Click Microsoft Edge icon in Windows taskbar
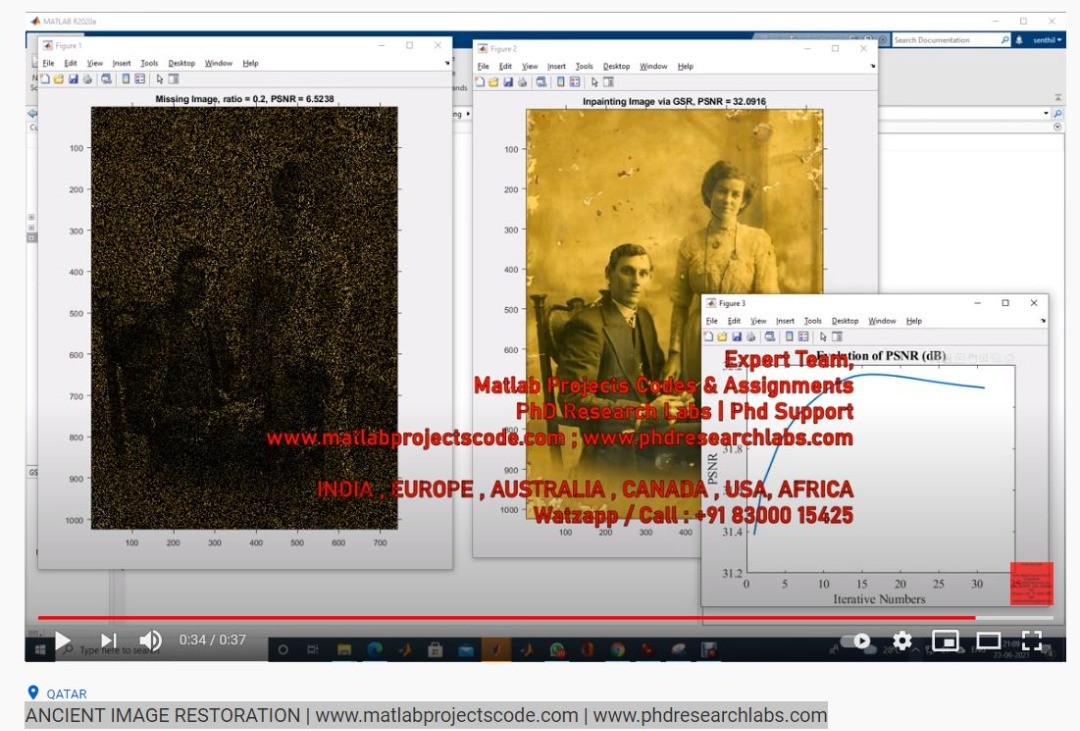Image resolution: width=1080 pixels, height=731 pixels. (375, 649)
